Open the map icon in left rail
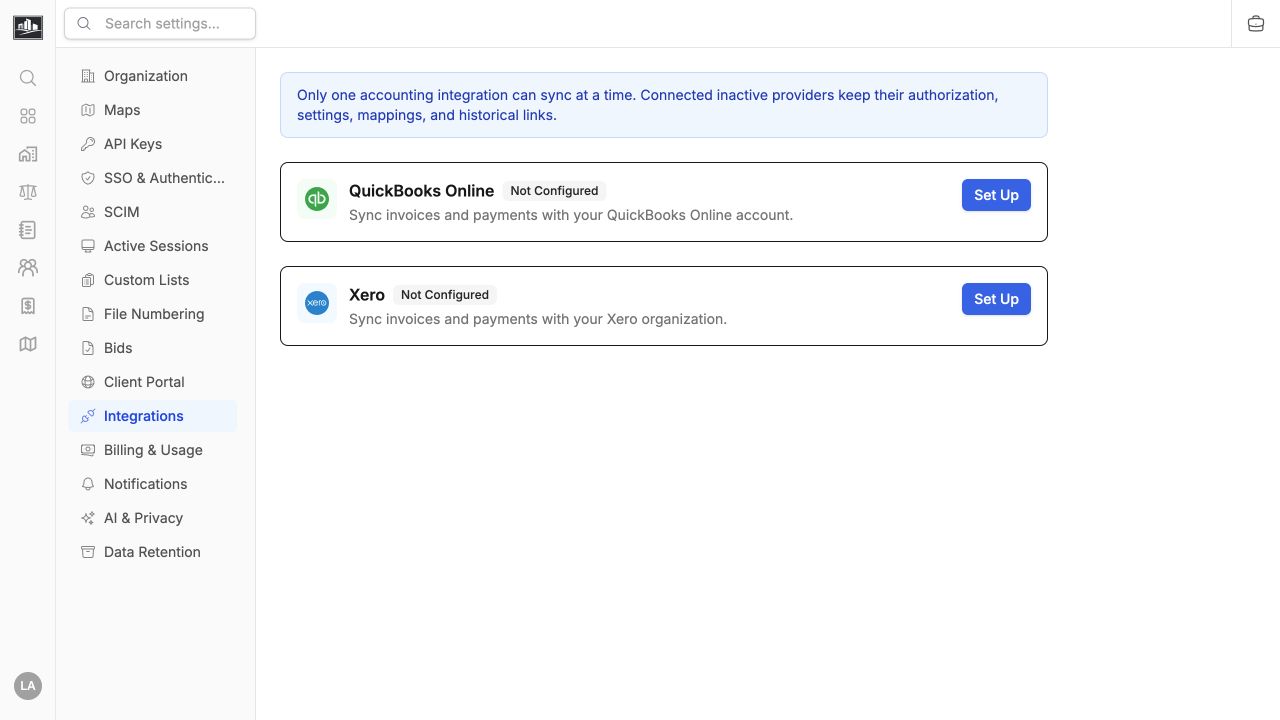 (x=28, y=344)
